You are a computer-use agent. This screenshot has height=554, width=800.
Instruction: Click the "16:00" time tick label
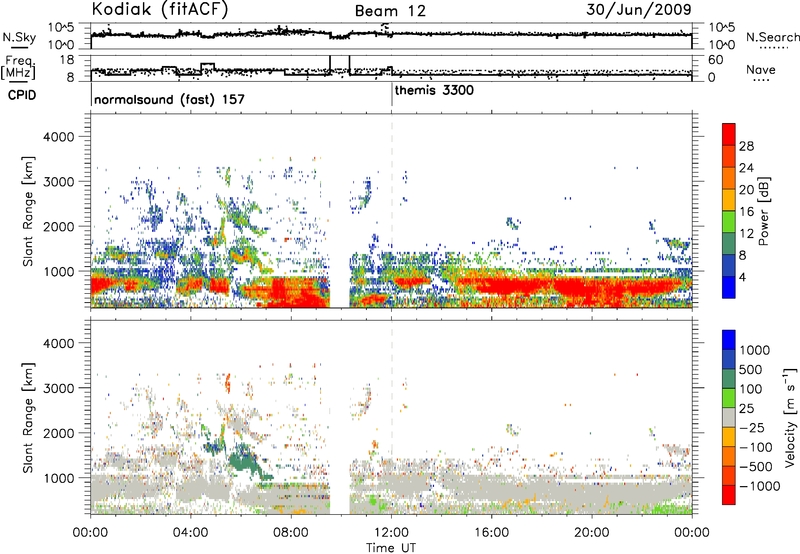(491, 533)
